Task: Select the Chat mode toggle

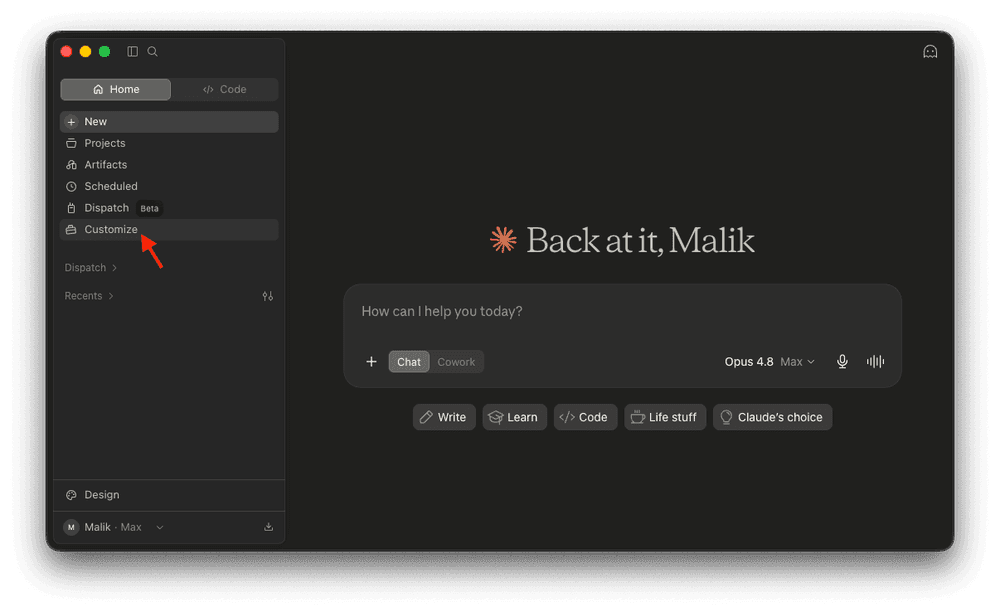Action: click(409, 362)
